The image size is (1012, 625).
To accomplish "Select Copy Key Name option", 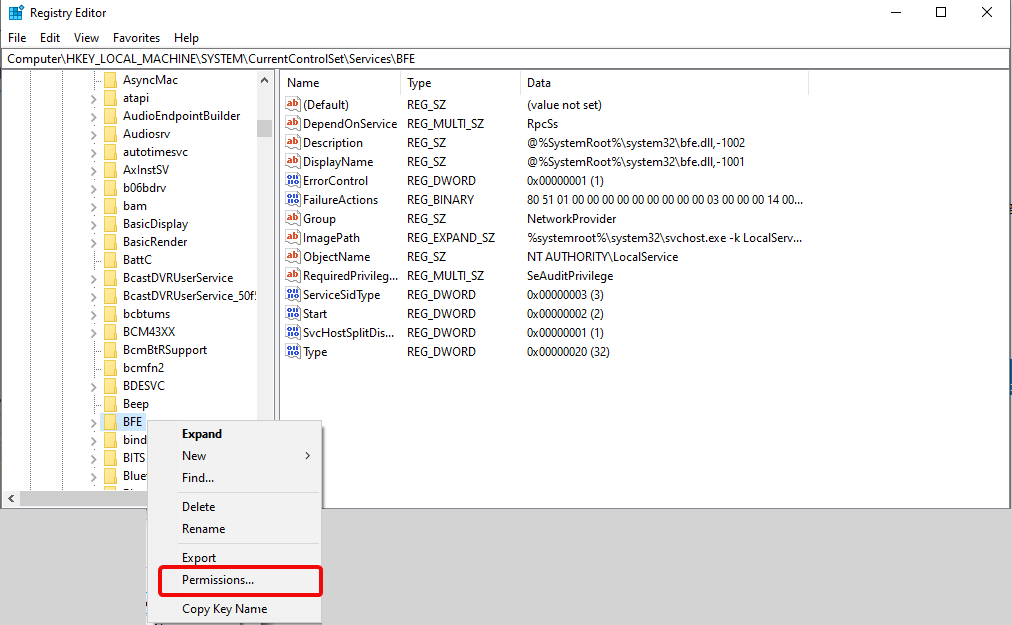I will pos(234,608).
